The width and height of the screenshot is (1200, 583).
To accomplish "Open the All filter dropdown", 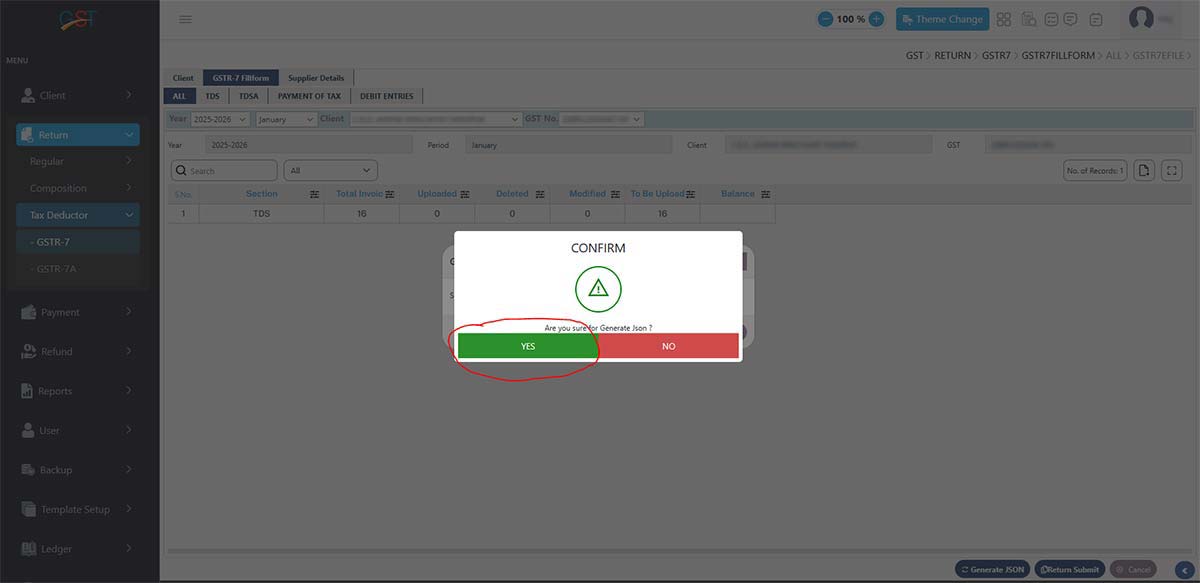I will [x=330, y=171].
